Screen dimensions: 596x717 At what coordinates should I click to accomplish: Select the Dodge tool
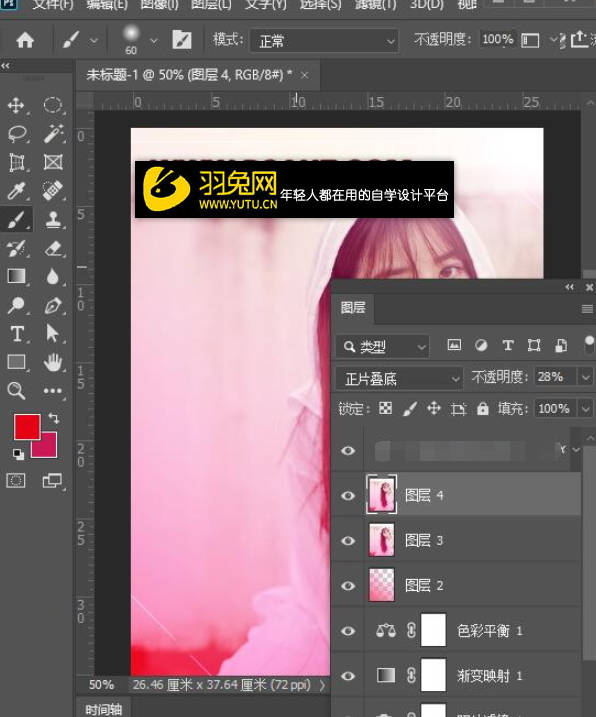click(x=16, y=305)
